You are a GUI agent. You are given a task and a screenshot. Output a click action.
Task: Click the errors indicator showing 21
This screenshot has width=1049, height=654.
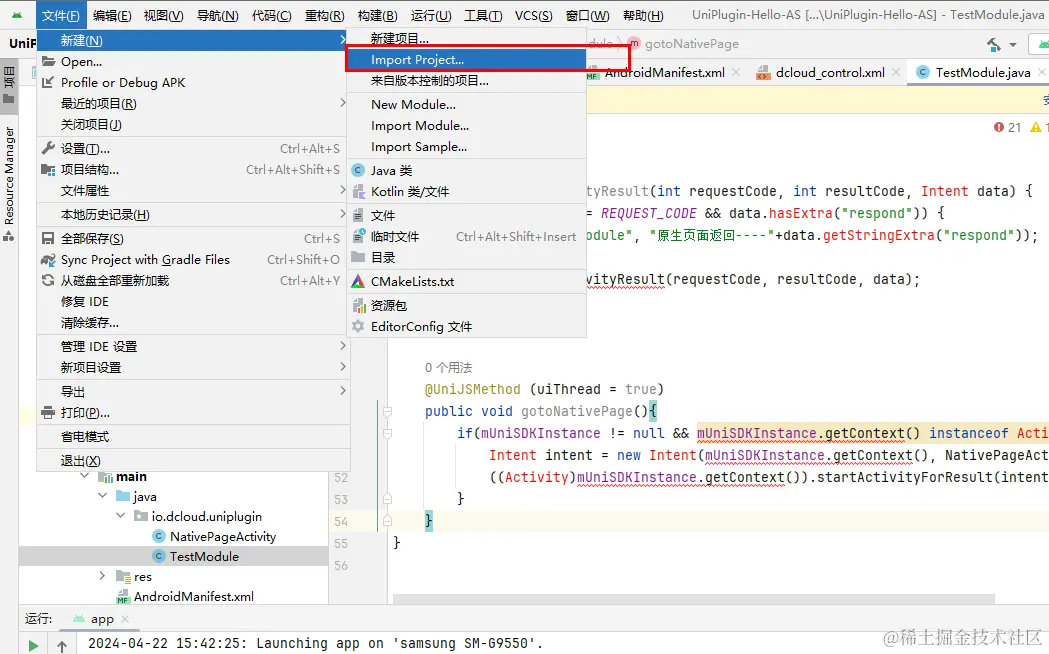coord(1007,127)
